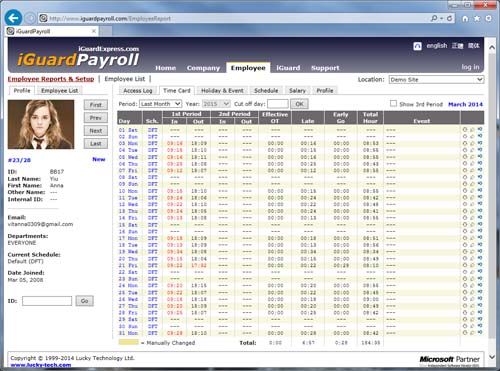Click the home icon beside english
This screenshot has height=371, width=500.
point(417,46)
